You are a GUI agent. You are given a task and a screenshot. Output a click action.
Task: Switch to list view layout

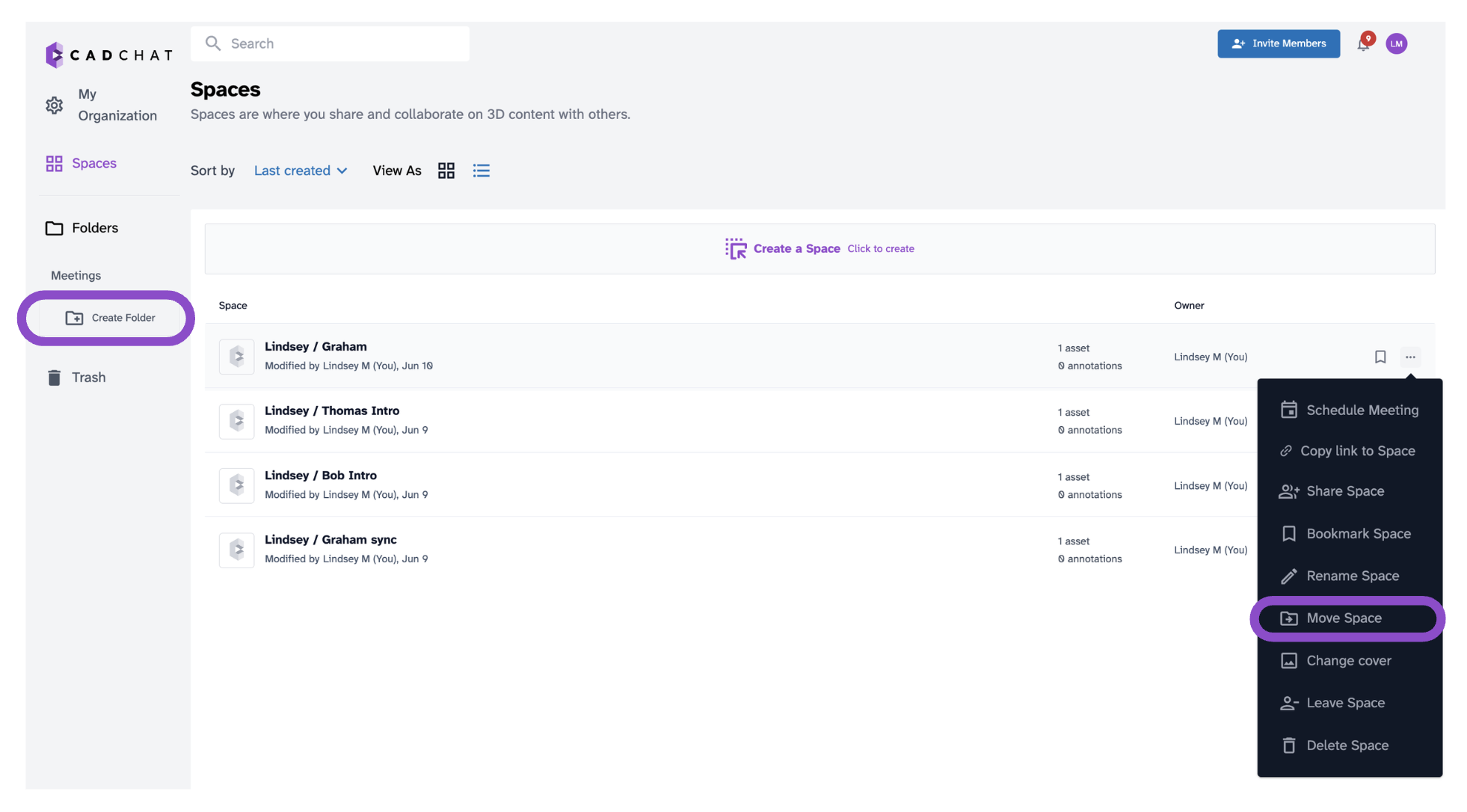pos(482,170)
